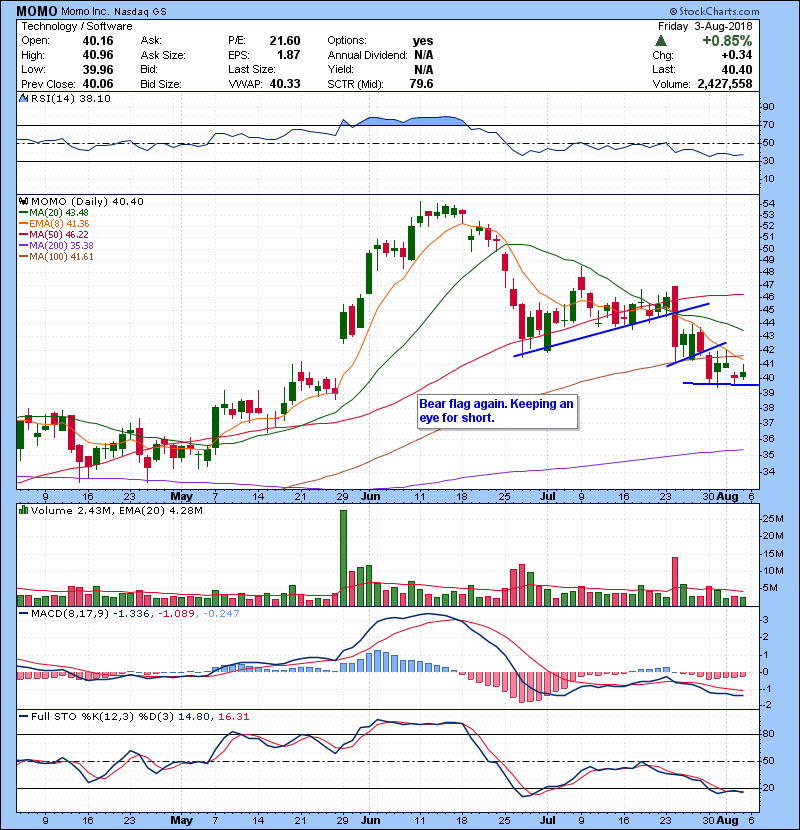The width and height of the screenshot is (800, 830).
Task: Click the Nasdaq GS exchange label
Action: click(140, 11)
